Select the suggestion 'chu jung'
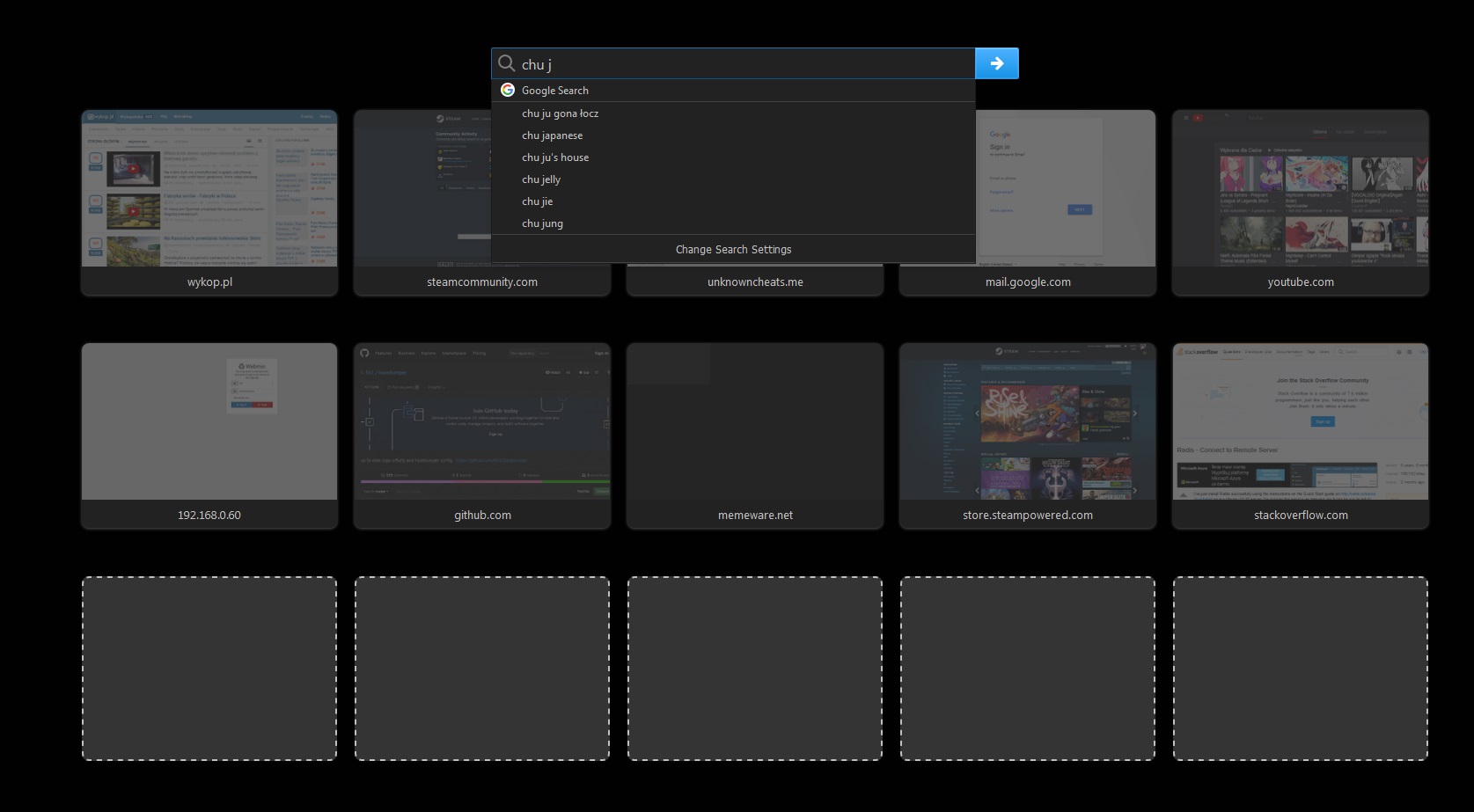Viewport: 1474px width, 812px height. (543, 223)
